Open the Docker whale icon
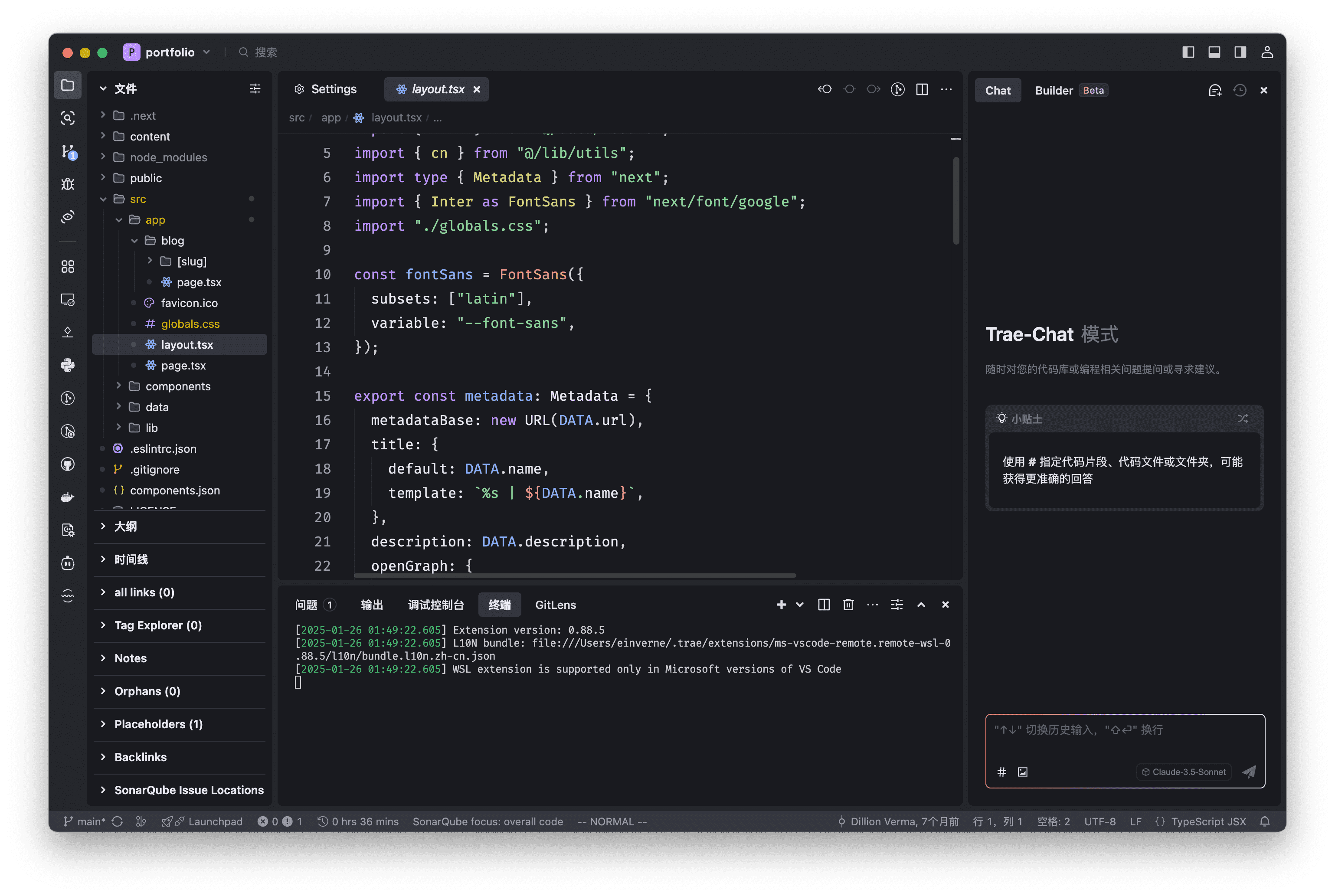1335x896 pixels. click(x=67, y=497)
